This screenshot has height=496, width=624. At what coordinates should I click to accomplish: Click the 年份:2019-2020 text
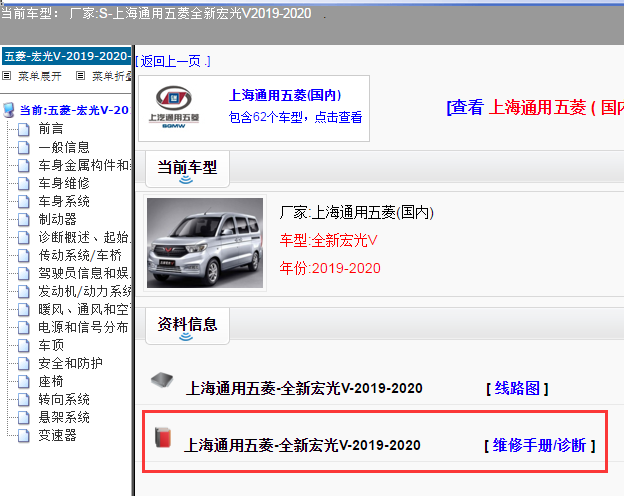pos(330,268)
